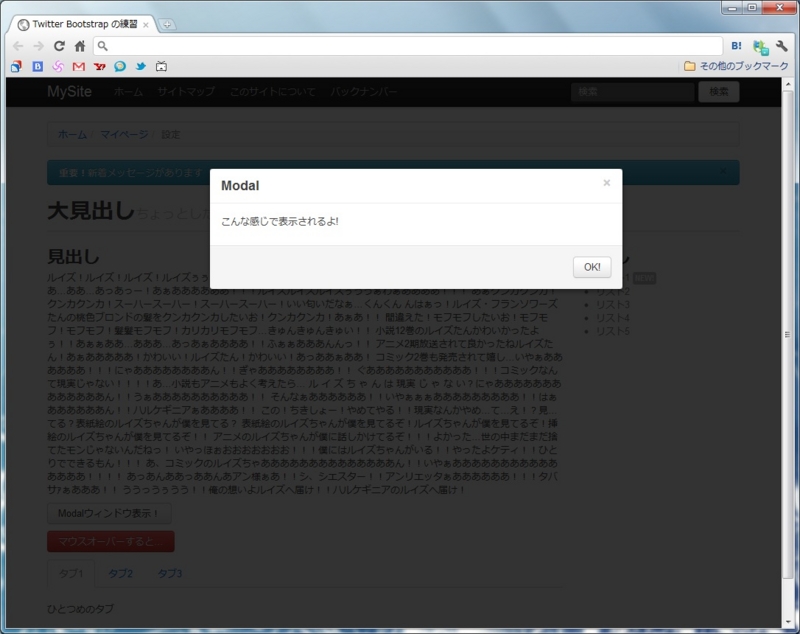
Task: Click the 大見出し heading
Action: coord(91,211)
